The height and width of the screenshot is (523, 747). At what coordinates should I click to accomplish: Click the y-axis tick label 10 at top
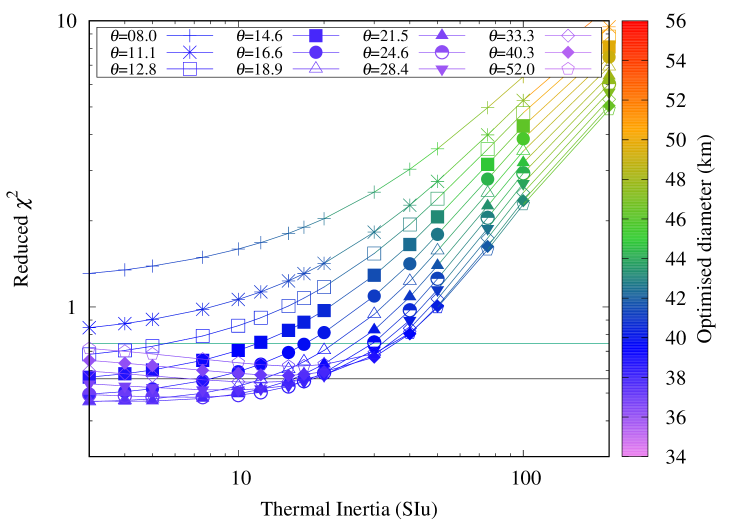point(67,21)
